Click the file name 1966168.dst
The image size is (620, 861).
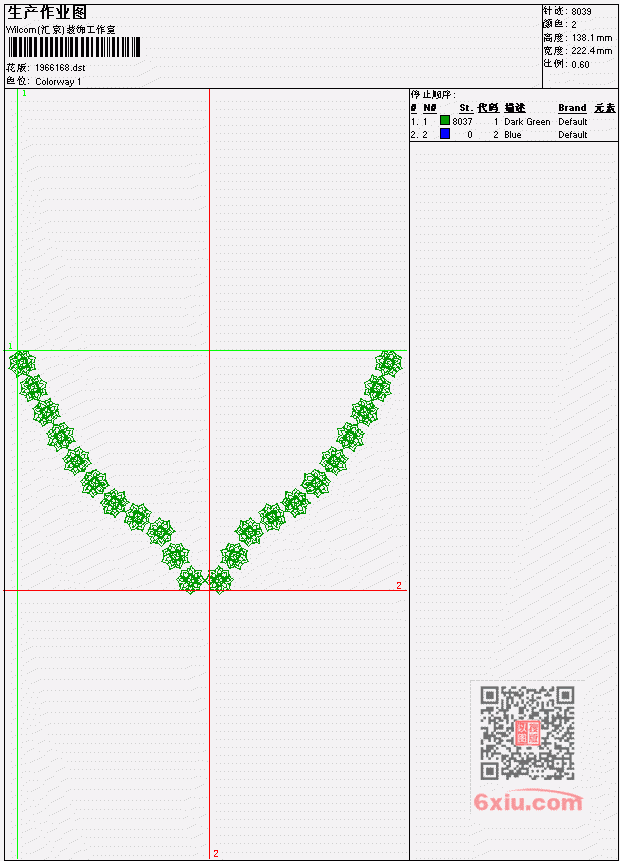tap(60, 68)
